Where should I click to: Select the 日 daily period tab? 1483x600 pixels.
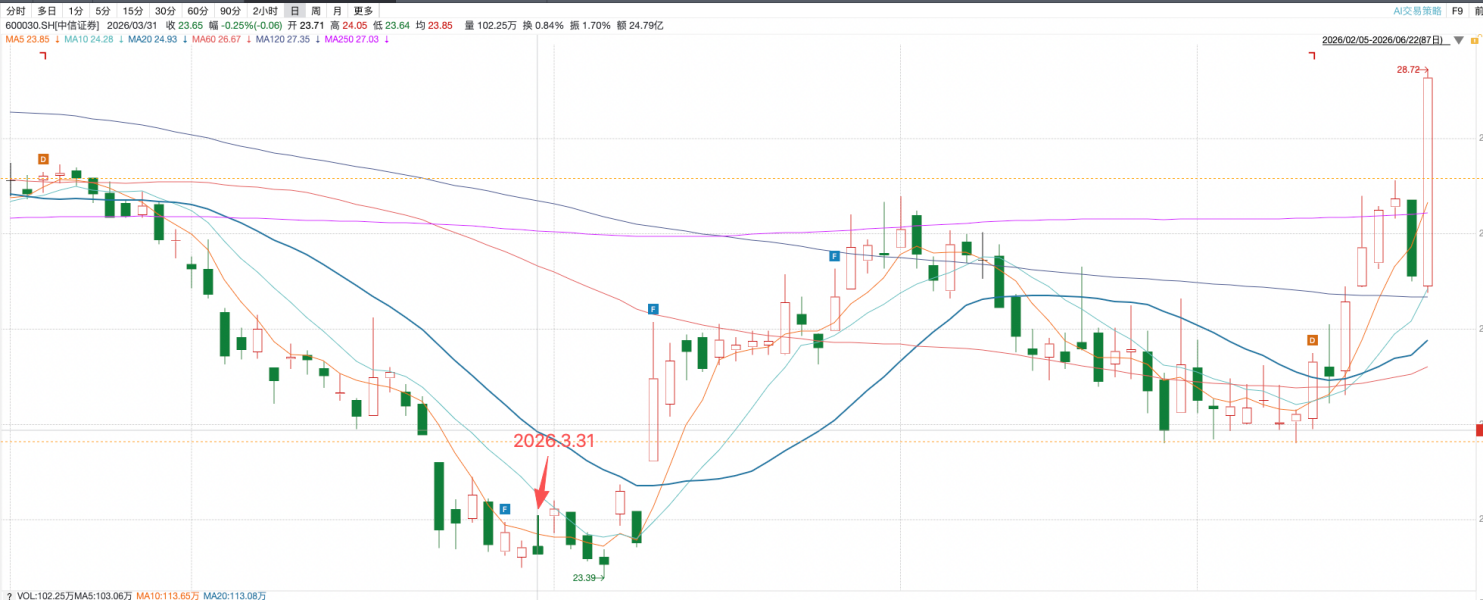(295, 10)
